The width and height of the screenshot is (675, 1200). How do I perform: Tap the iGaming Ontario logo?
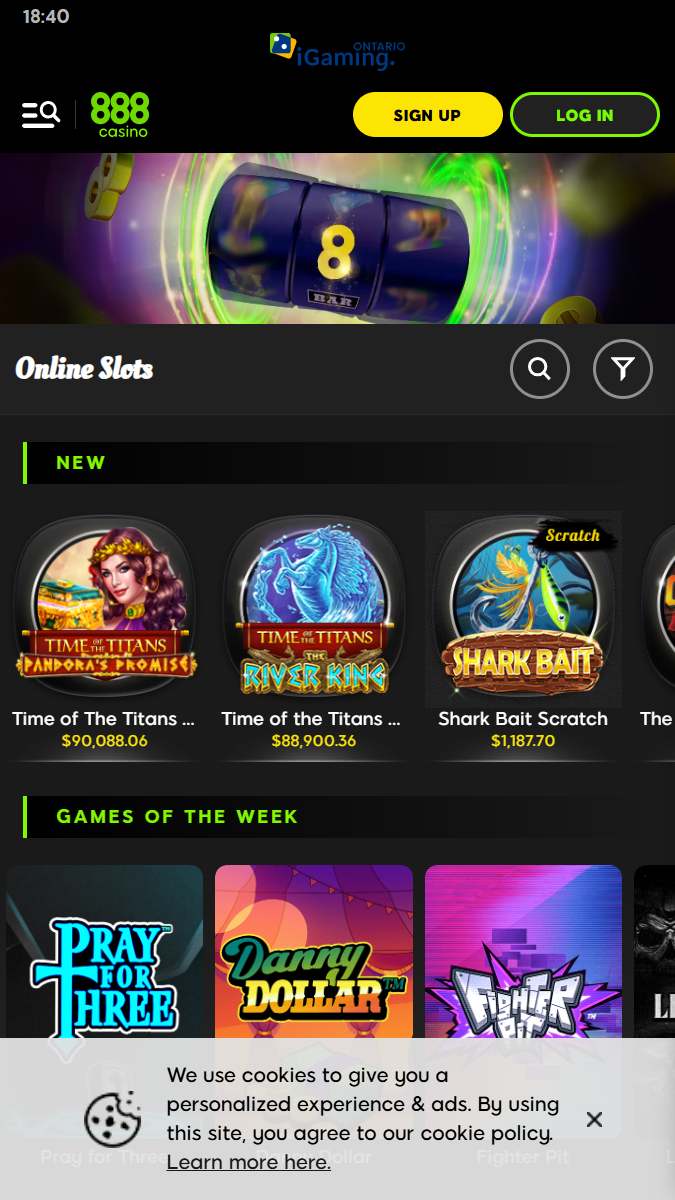338,52
